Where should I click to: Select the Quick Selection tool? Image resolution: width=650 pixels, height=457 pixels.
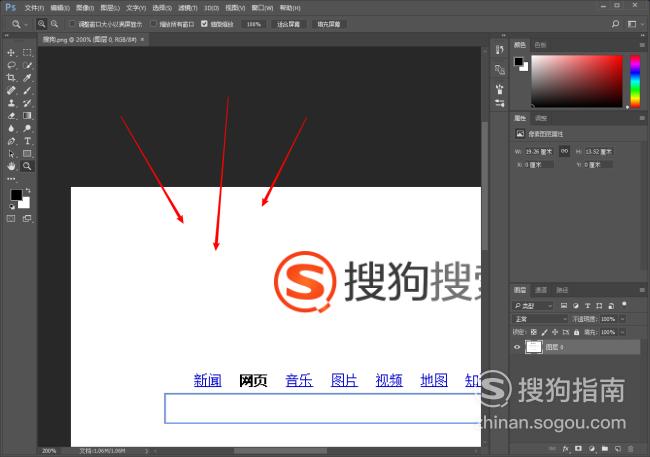[x=27, y=65]
